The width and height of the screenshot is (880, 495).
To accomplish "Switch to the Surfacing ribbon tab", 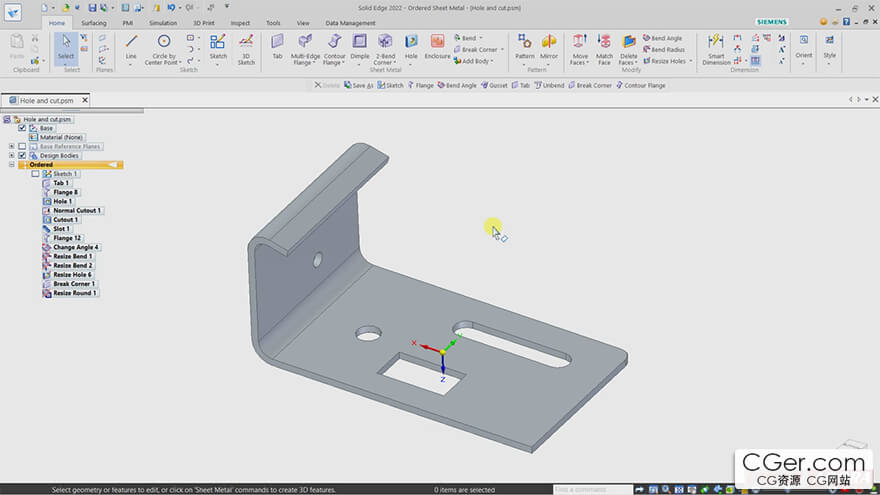I will click(x=93, y=22).
